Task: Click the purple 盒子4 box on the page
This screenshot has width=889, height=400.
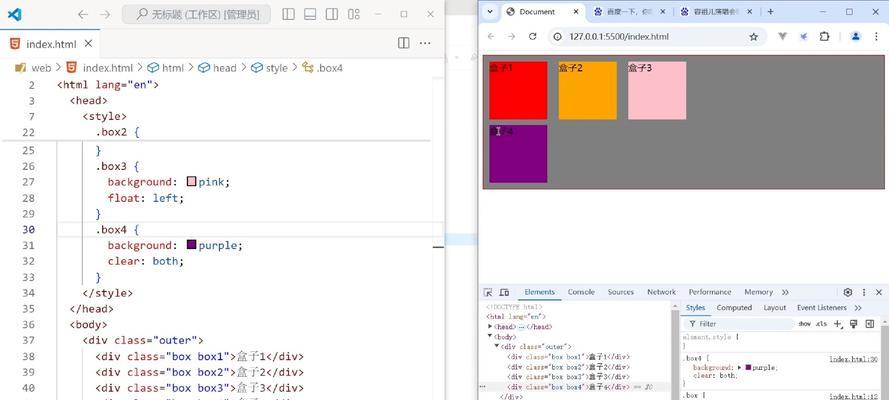Action: (x=518, y=154)
